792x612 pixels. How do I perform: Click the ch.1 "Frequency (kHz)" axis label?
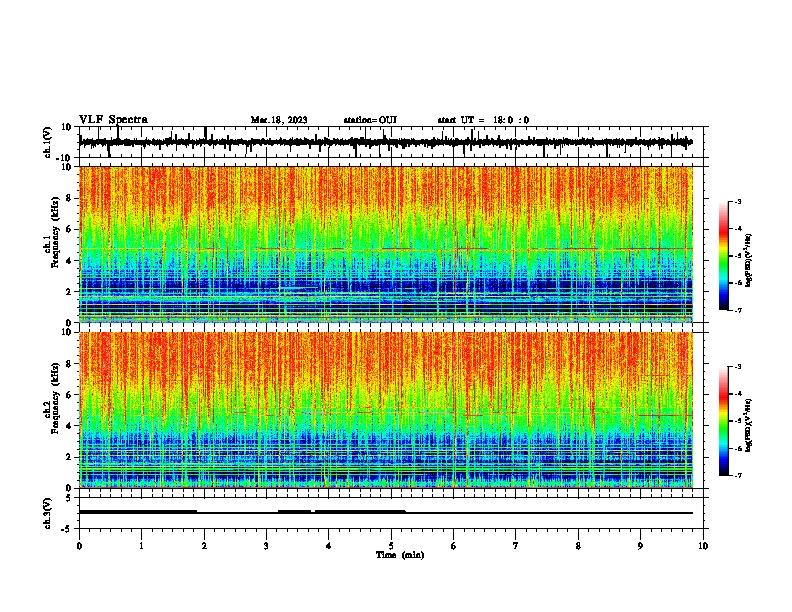click(x=55, y=232)
